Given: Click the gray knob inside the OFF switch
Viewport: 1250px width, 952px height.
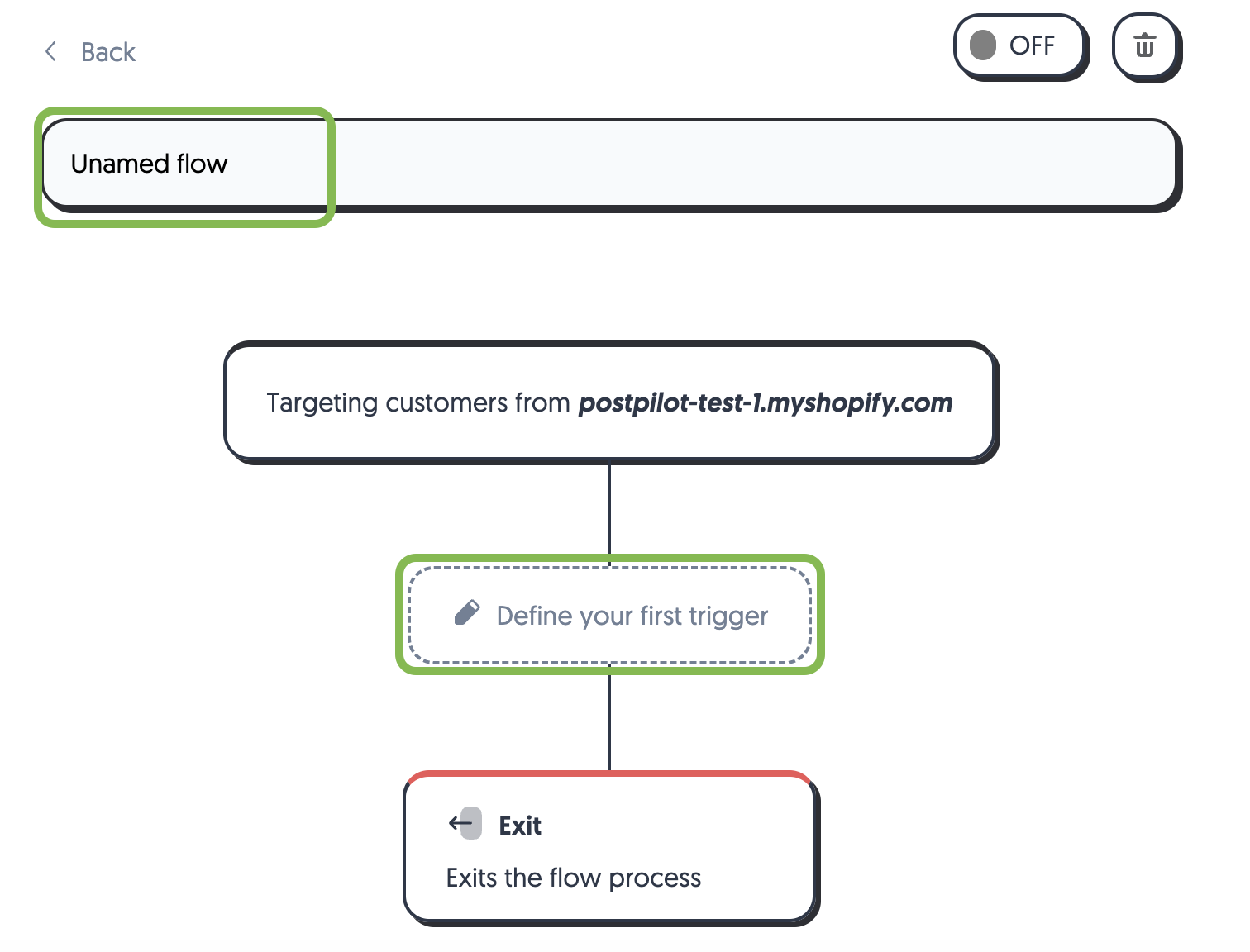Looking at the screenshot, I should coord(982,46).
